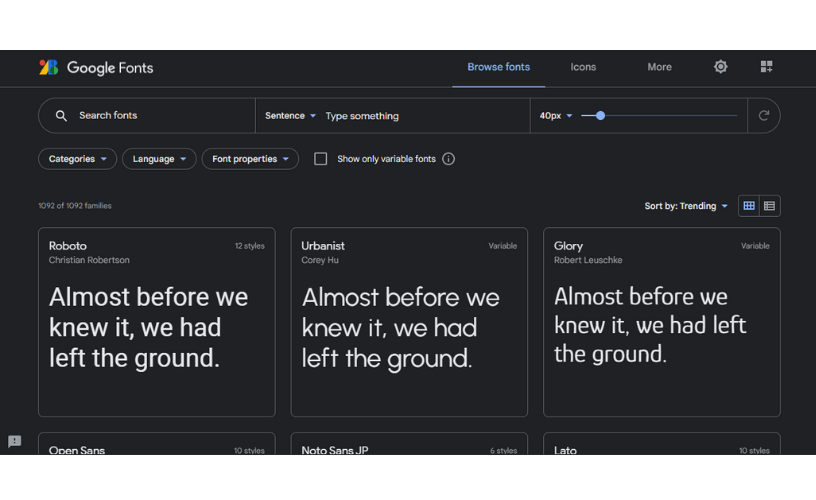The width and height of the screenshot is (816, 500).
Task: Click the Lato font card
Action: [661, 444]
